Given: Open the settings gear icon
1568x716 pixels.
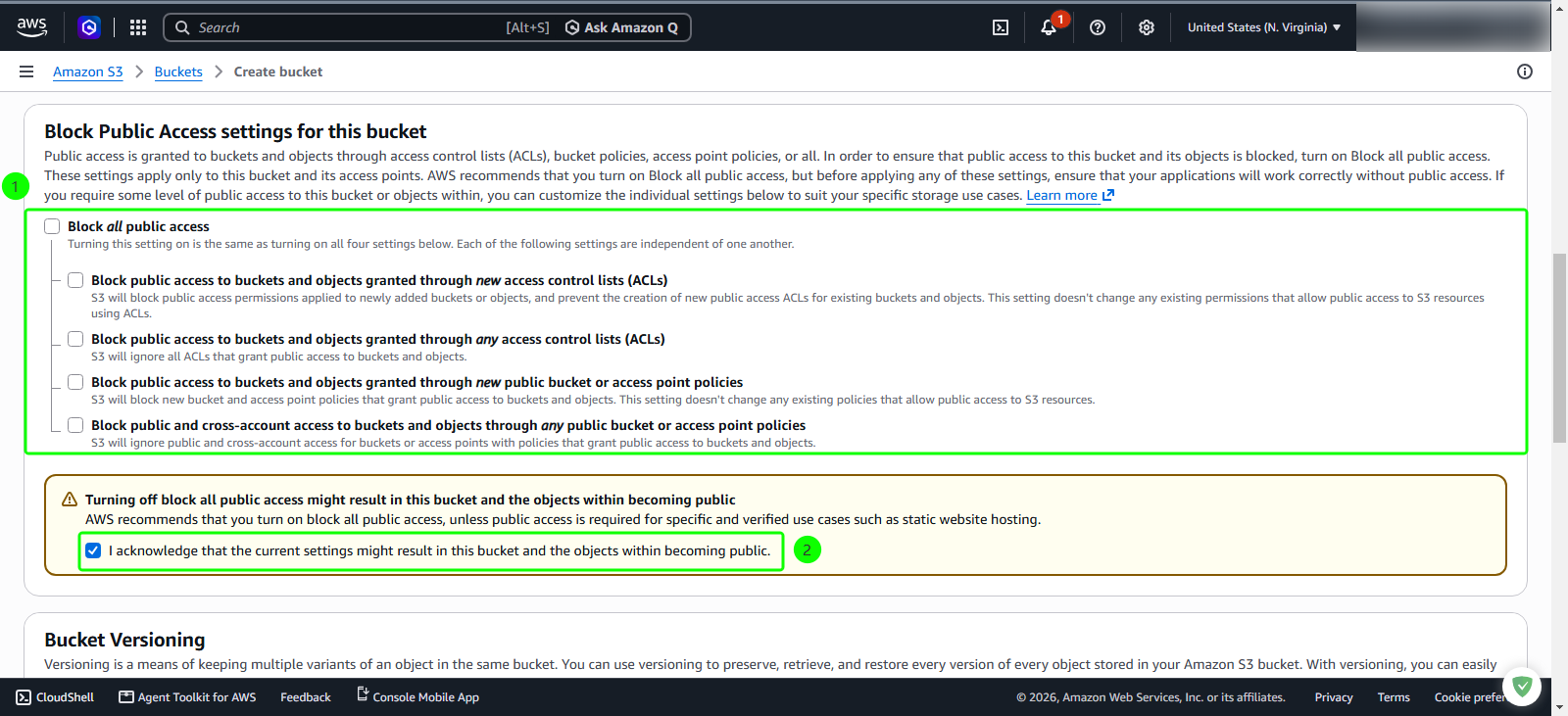Looking at the screenshot, I should pos(1147,27).
